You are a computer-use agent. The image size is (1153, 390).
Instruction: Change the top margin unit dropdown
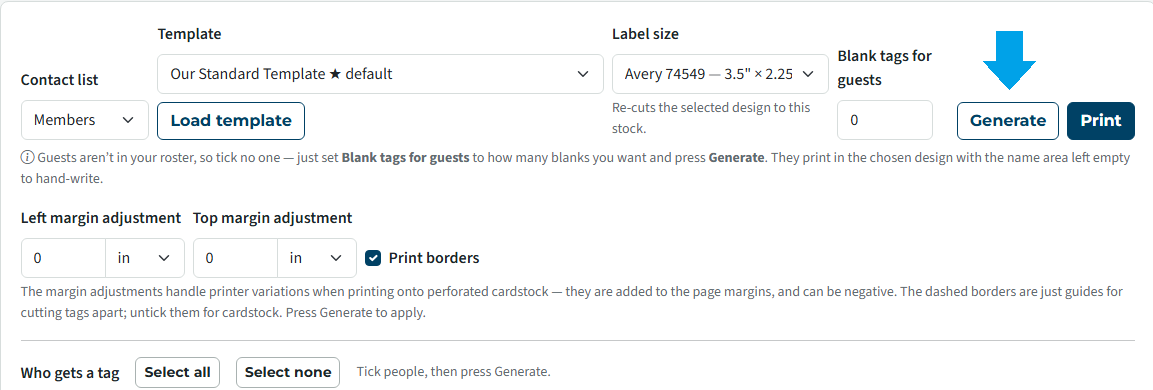pyautogui.click(x=317, y=258)
